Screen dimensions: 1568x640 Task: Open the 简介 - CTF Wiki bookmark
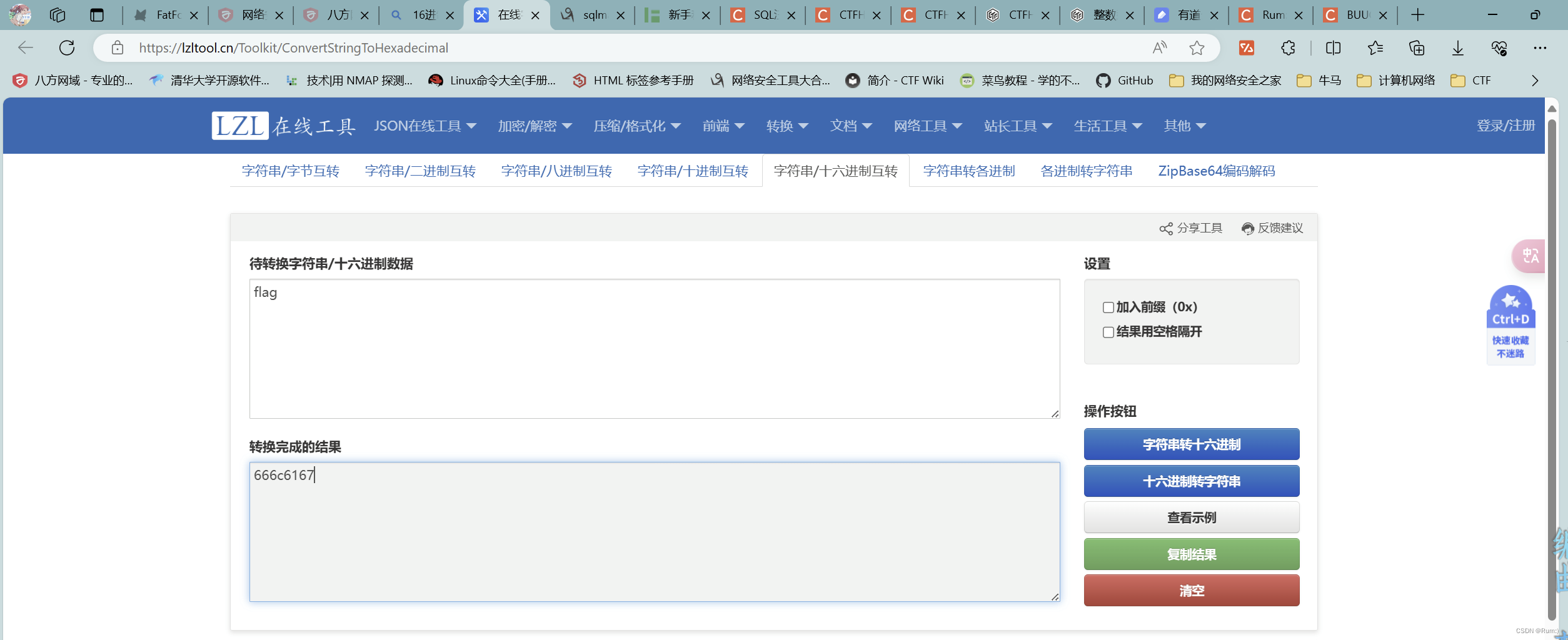pos(895,81)
